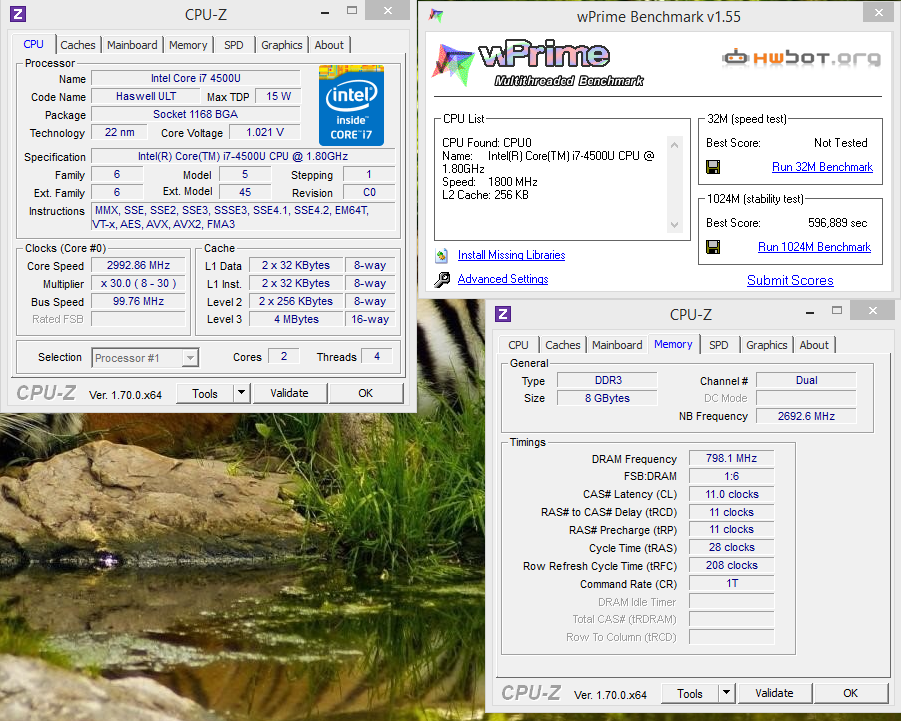Click CPU List scrollbar down arrow

(x=675, y=225)
